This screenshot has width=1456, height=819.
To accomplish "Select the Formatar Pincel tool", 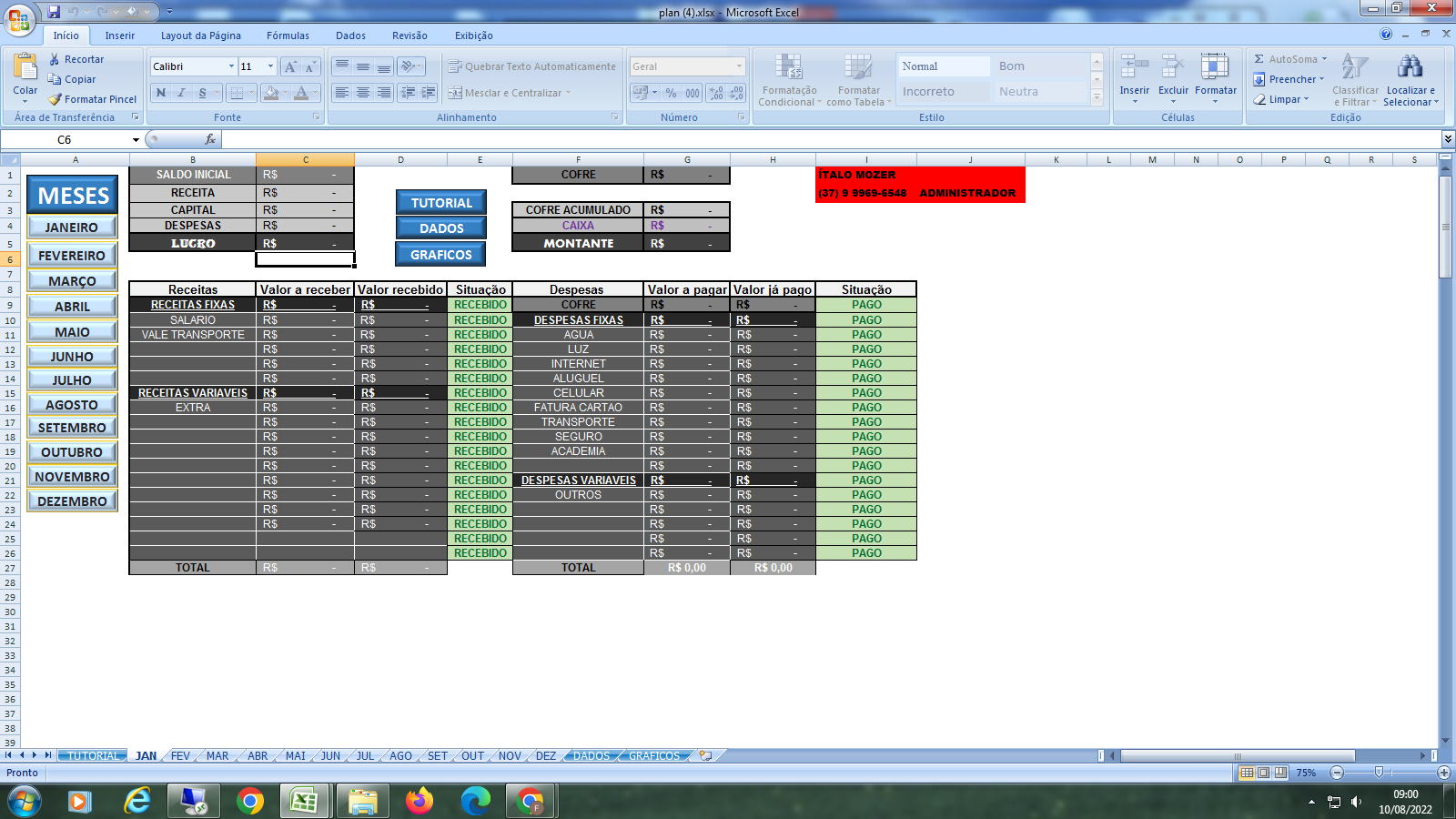I will click(93, 99).
